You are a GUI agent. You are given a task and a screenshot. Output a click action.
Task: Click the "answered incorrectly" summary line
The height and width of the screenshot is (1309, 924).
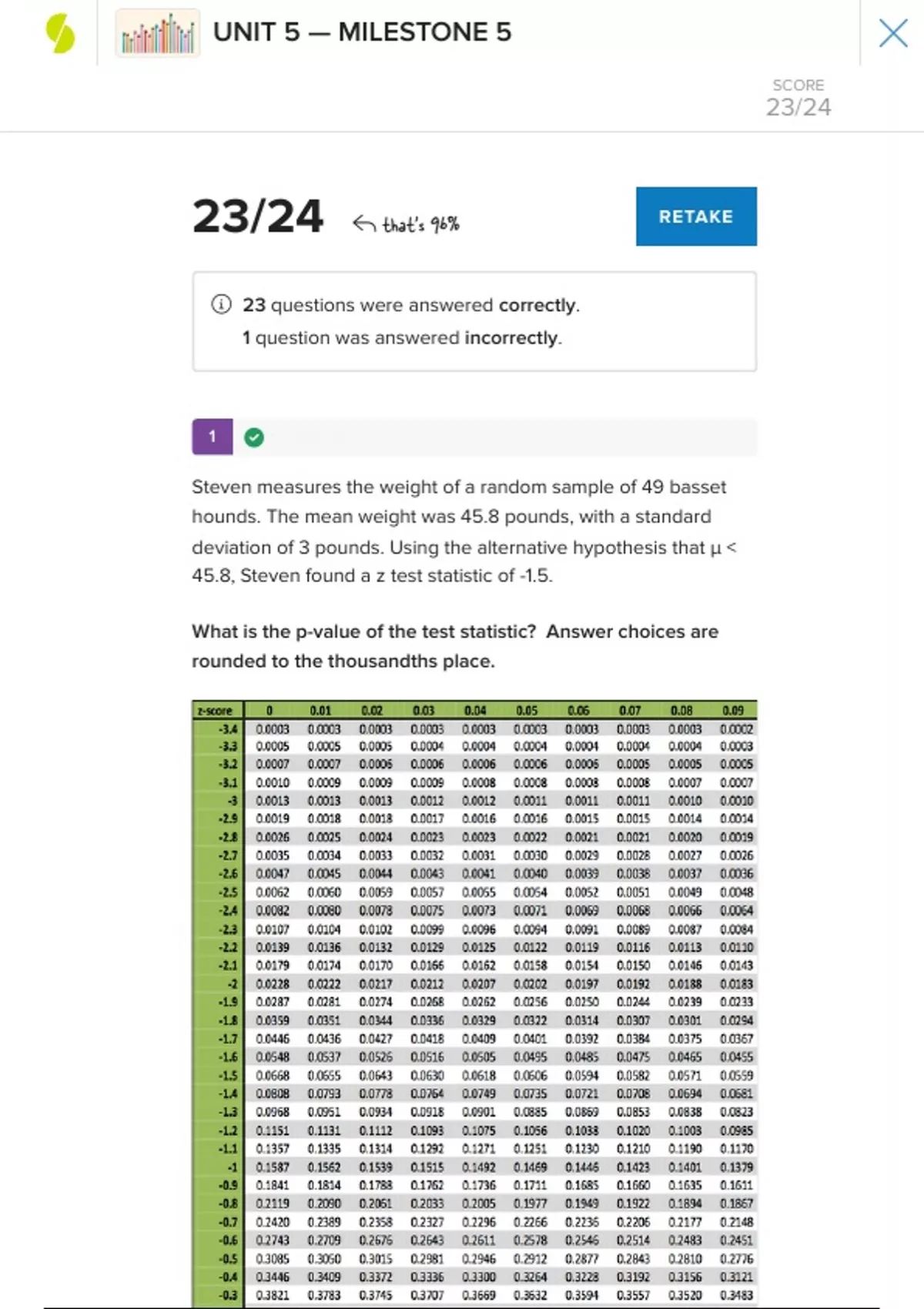pos(402,338)
